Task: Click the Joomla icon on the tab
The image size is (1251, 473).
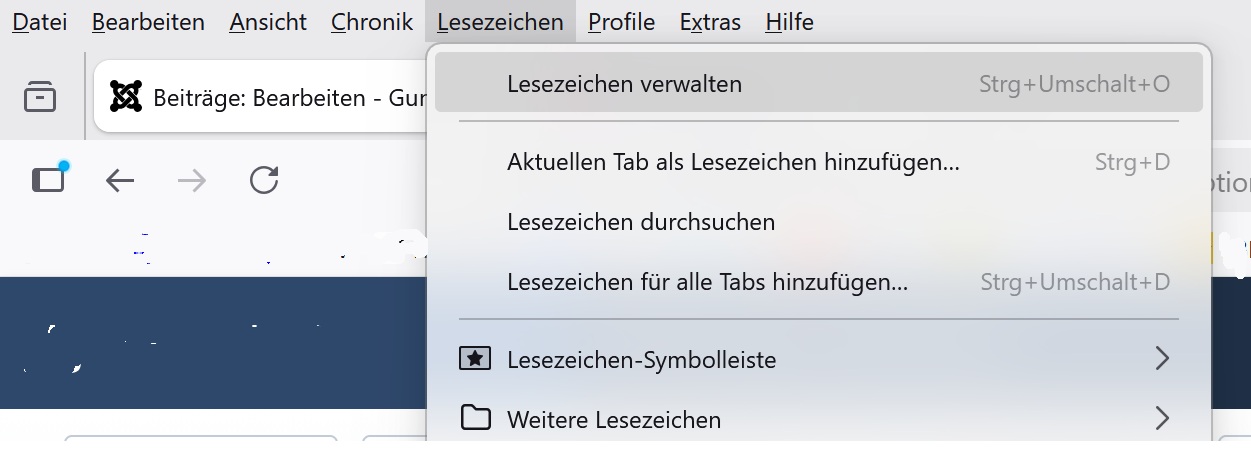Action: click(126, 97)
